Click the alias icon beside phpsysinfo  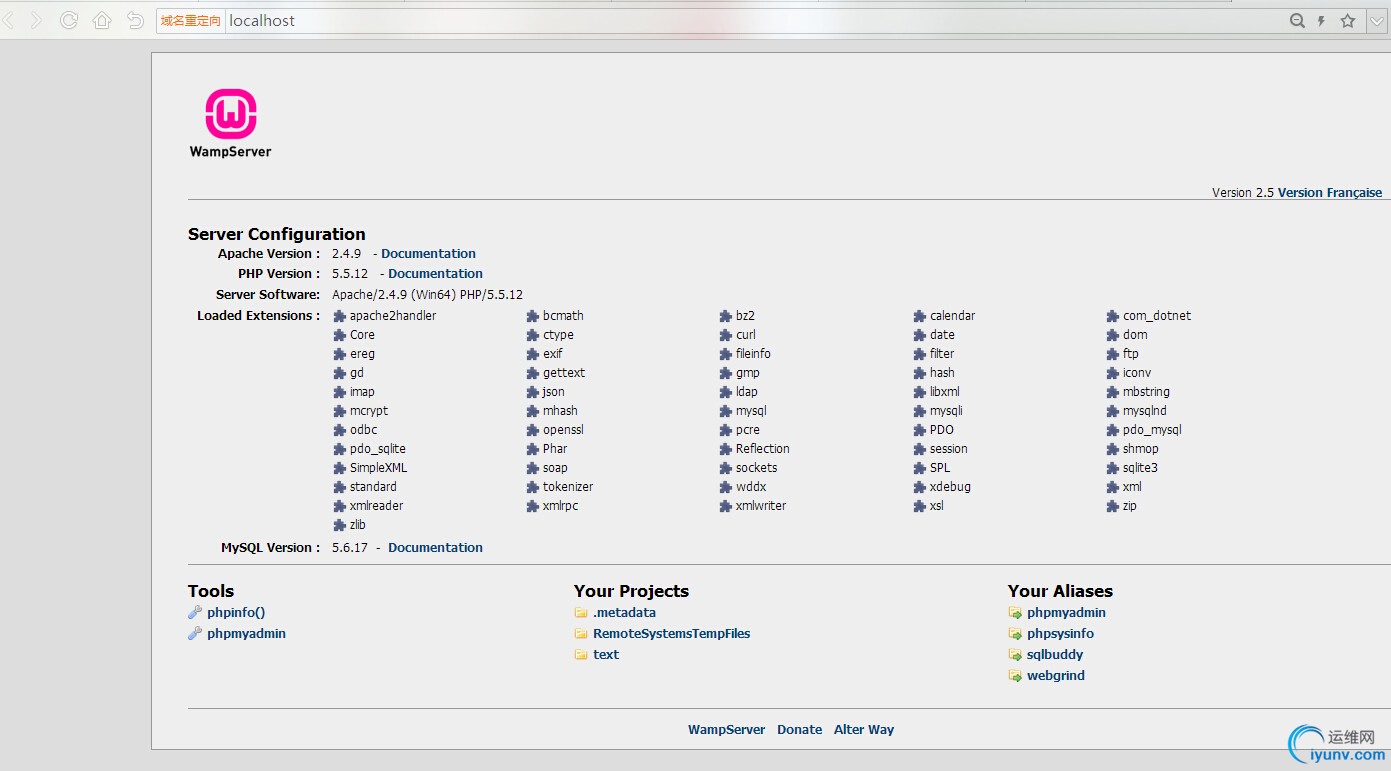[x=1015, y=634]
